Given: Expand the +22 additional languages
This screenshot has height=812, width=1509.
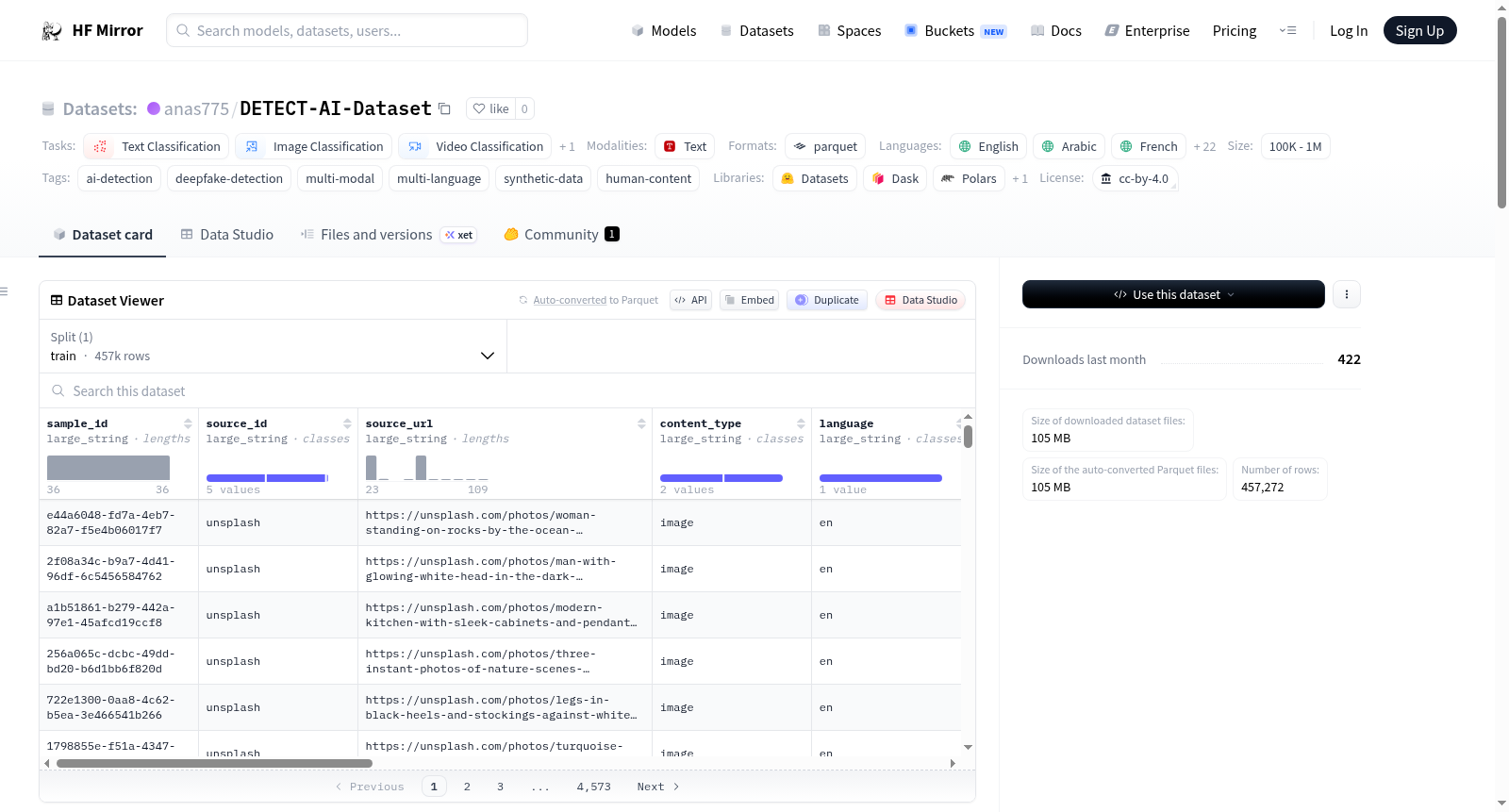Looking at the screenshot, I should (1204, 147).
